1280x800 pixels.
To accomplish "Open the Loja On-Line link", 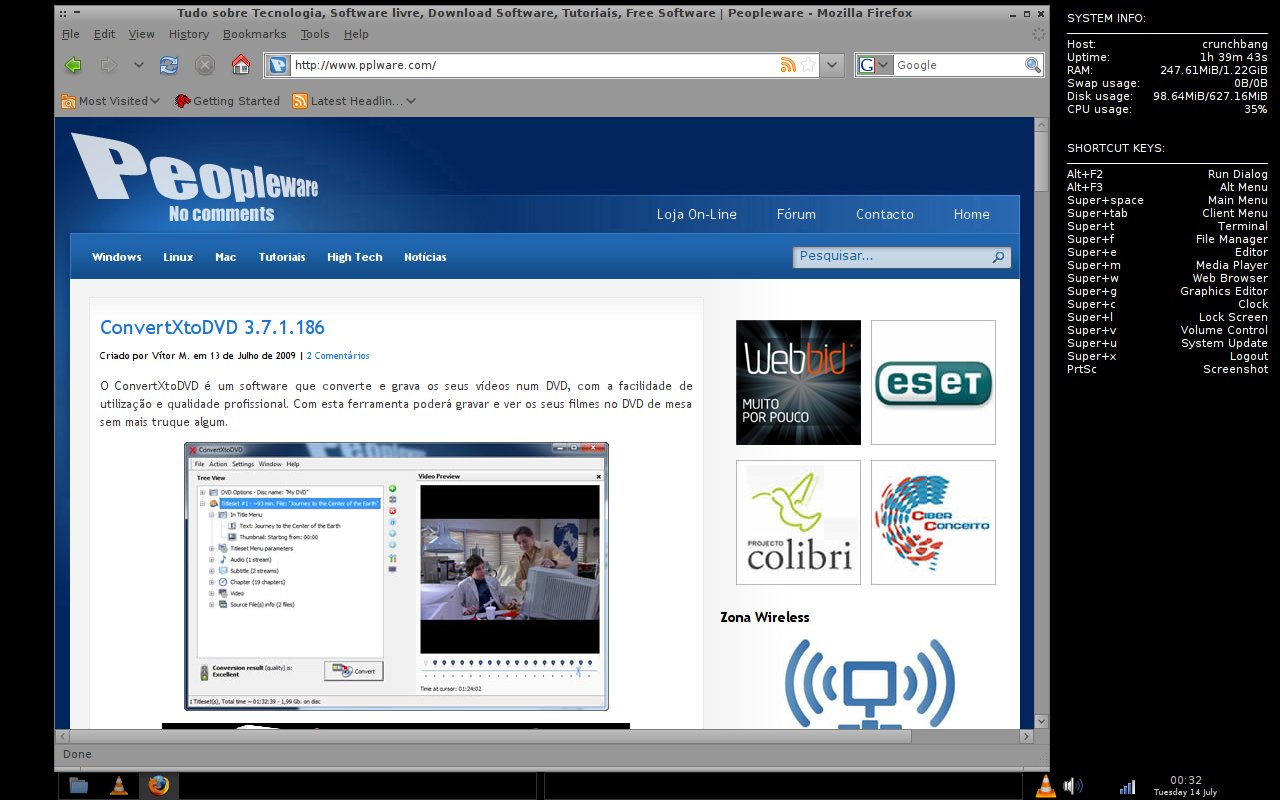I will pyautogui.click(x=697, y=214).
